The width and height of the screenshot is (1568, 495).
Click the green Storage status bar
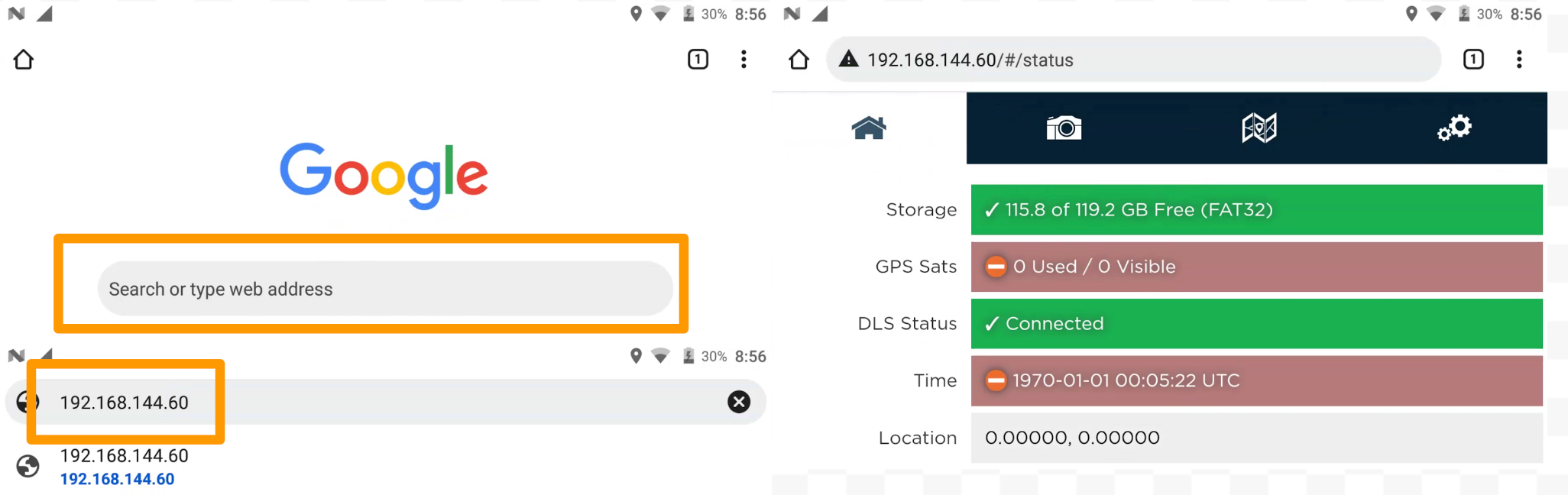click(x=1256, y=209)
